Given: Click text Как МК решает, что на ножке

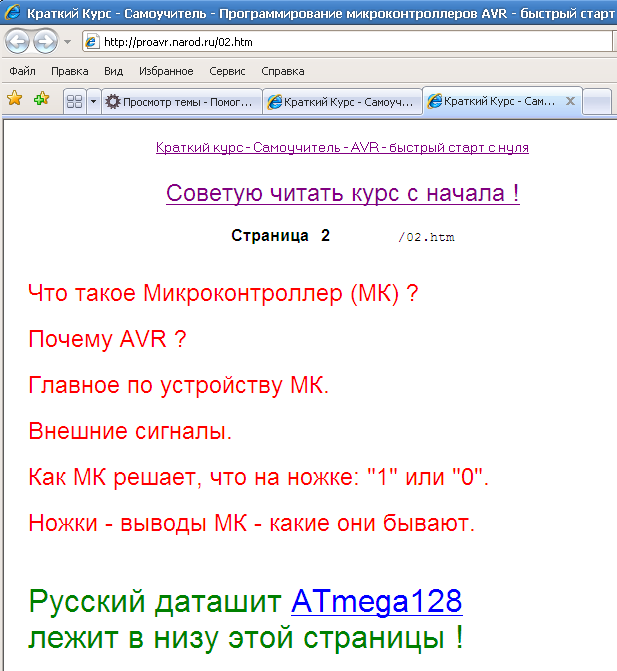Looking at the screenshot, I should point(192,477).
